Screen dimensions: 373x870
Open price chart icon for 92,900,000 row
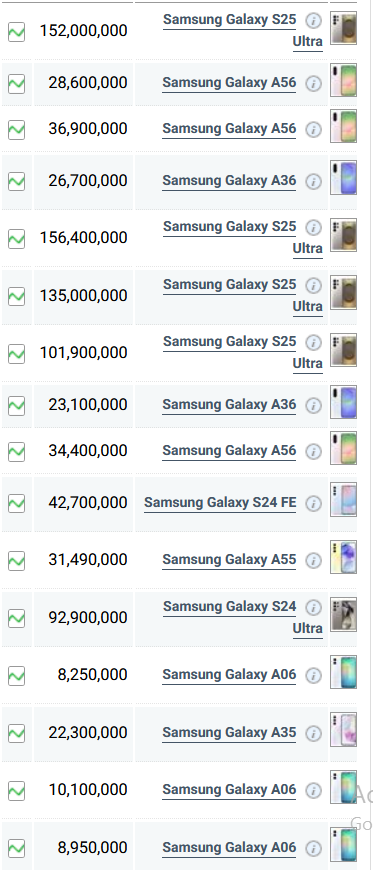pyautogui.click(x=17, y=618)
